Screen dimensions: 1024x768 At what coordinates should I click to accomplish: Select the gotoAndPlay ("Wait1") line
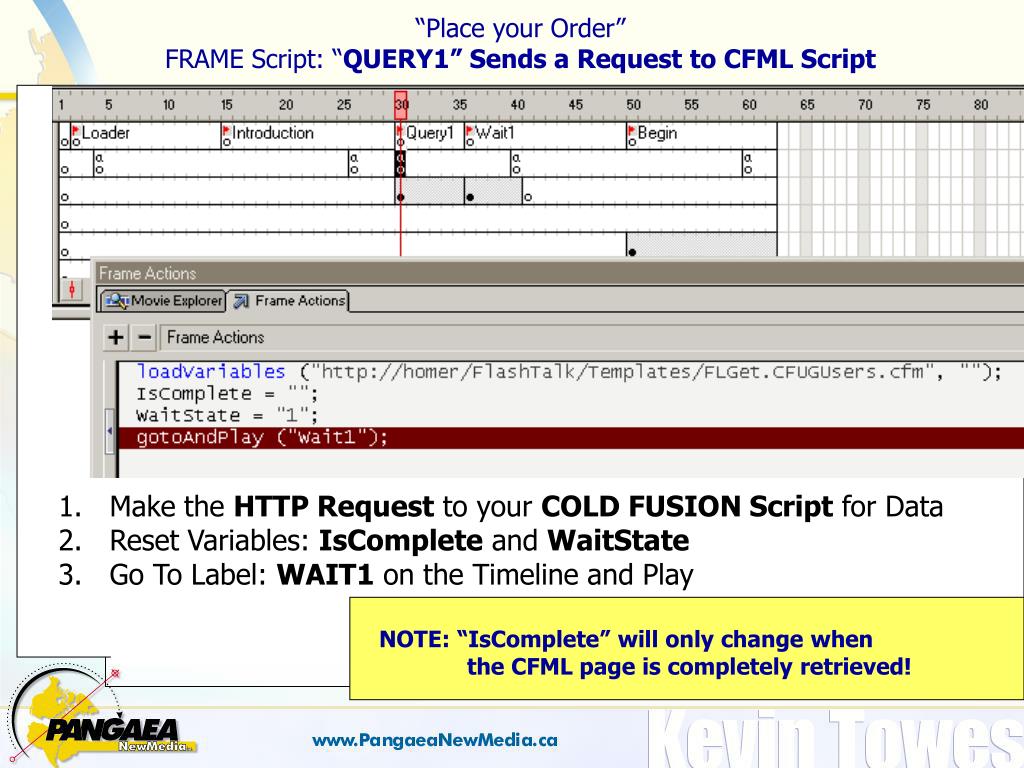pos(571,438)
